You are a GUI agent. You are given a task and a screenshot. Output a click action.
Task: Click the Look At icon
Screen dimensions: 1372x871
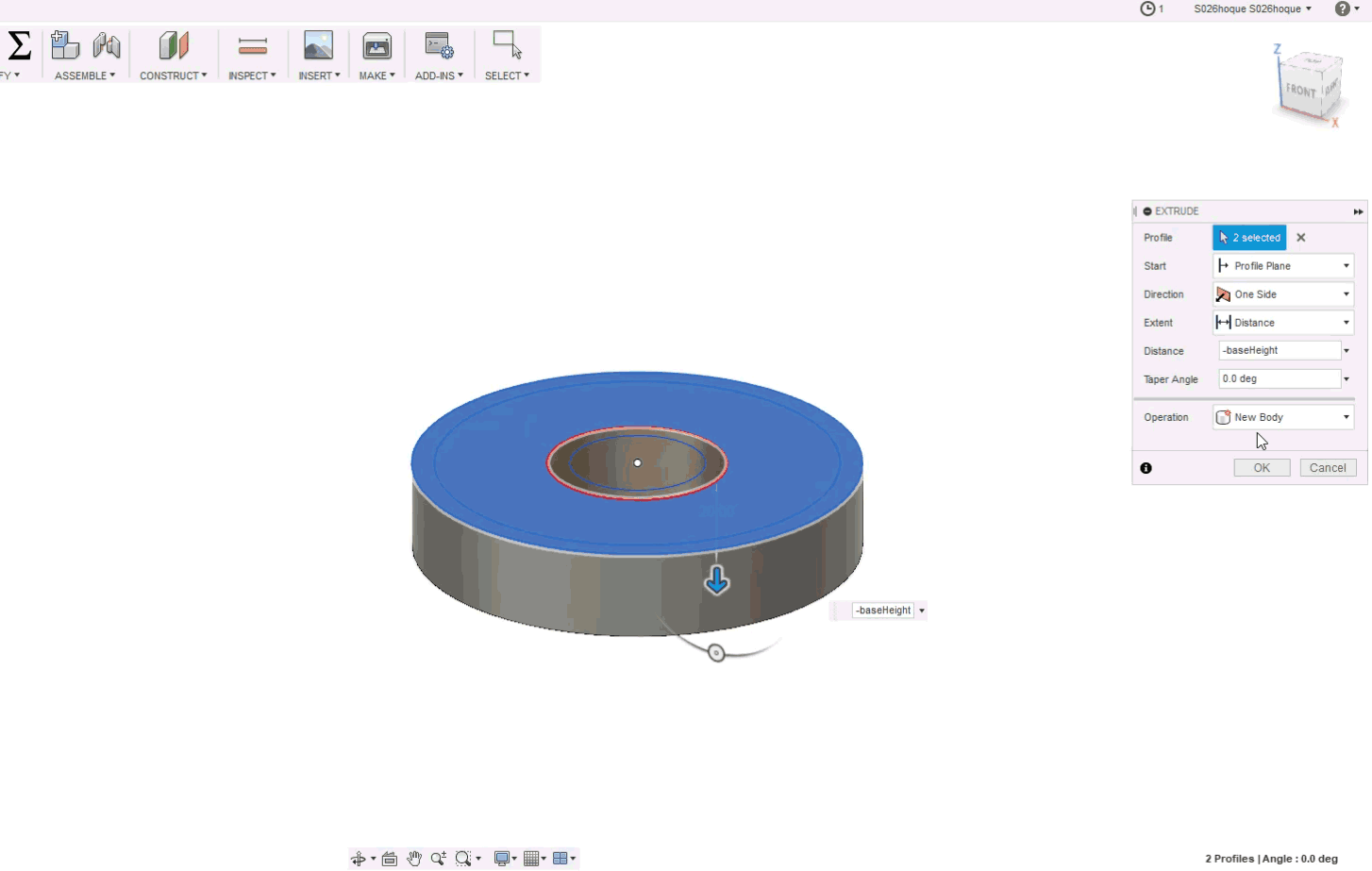390,859
